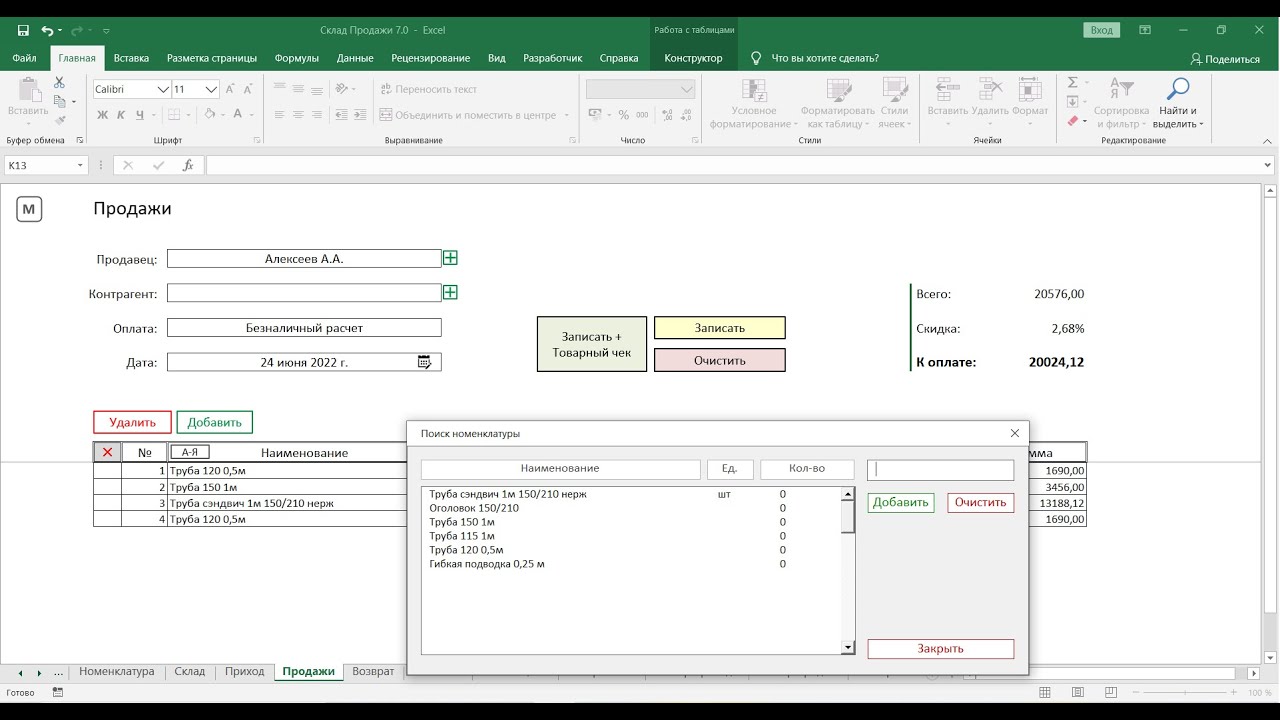Choose the font color A button
Image resolution: width=1280 pixels, height=720 pixels.
[x=238, y=115]
